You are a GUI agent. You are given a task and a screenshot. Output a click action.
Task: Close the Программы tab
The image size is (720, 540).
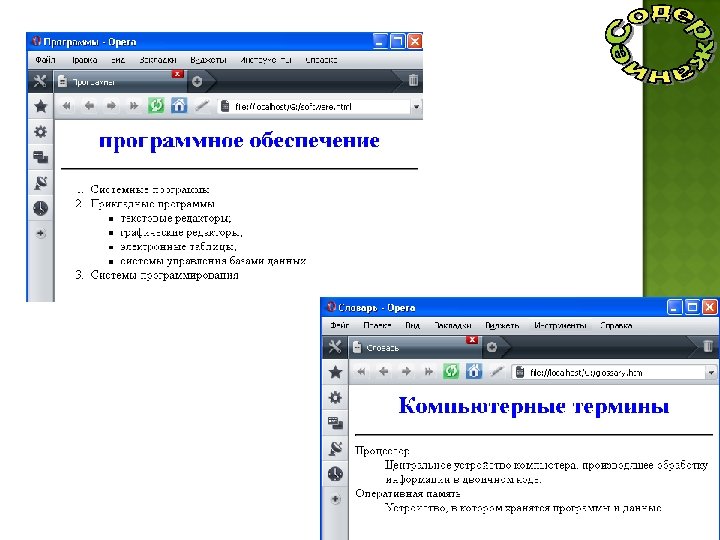click(178, 73)
